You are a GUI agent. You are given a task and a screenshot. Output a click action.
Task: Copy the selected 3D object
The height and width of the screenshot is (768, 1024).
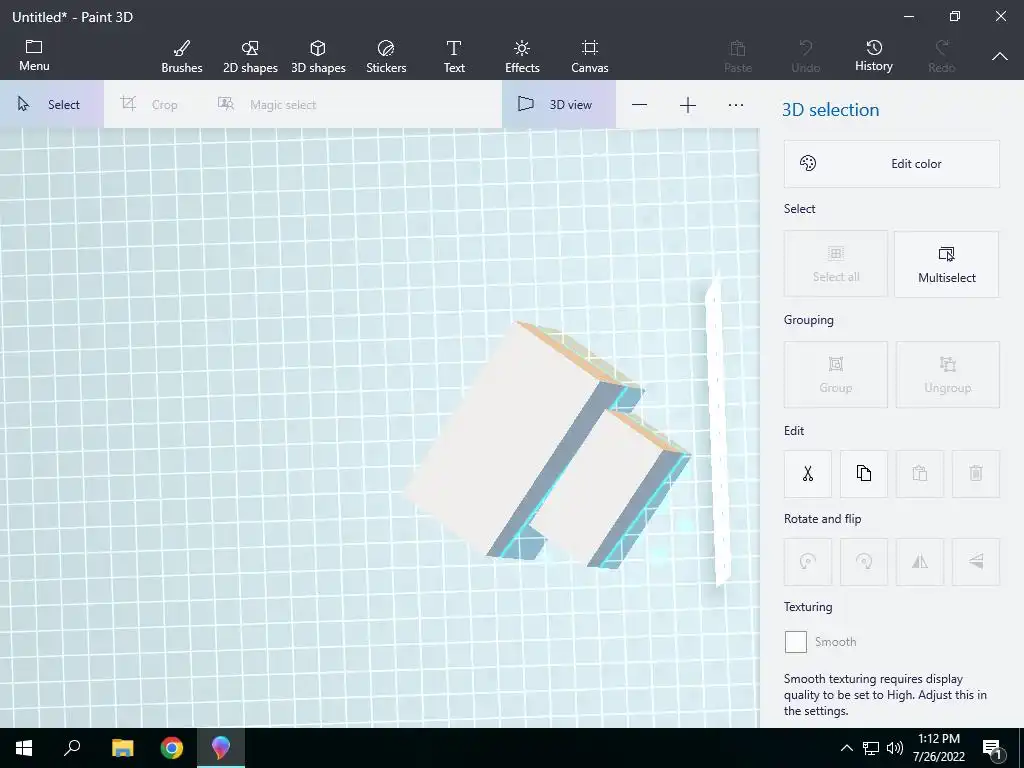click(864, 473)
